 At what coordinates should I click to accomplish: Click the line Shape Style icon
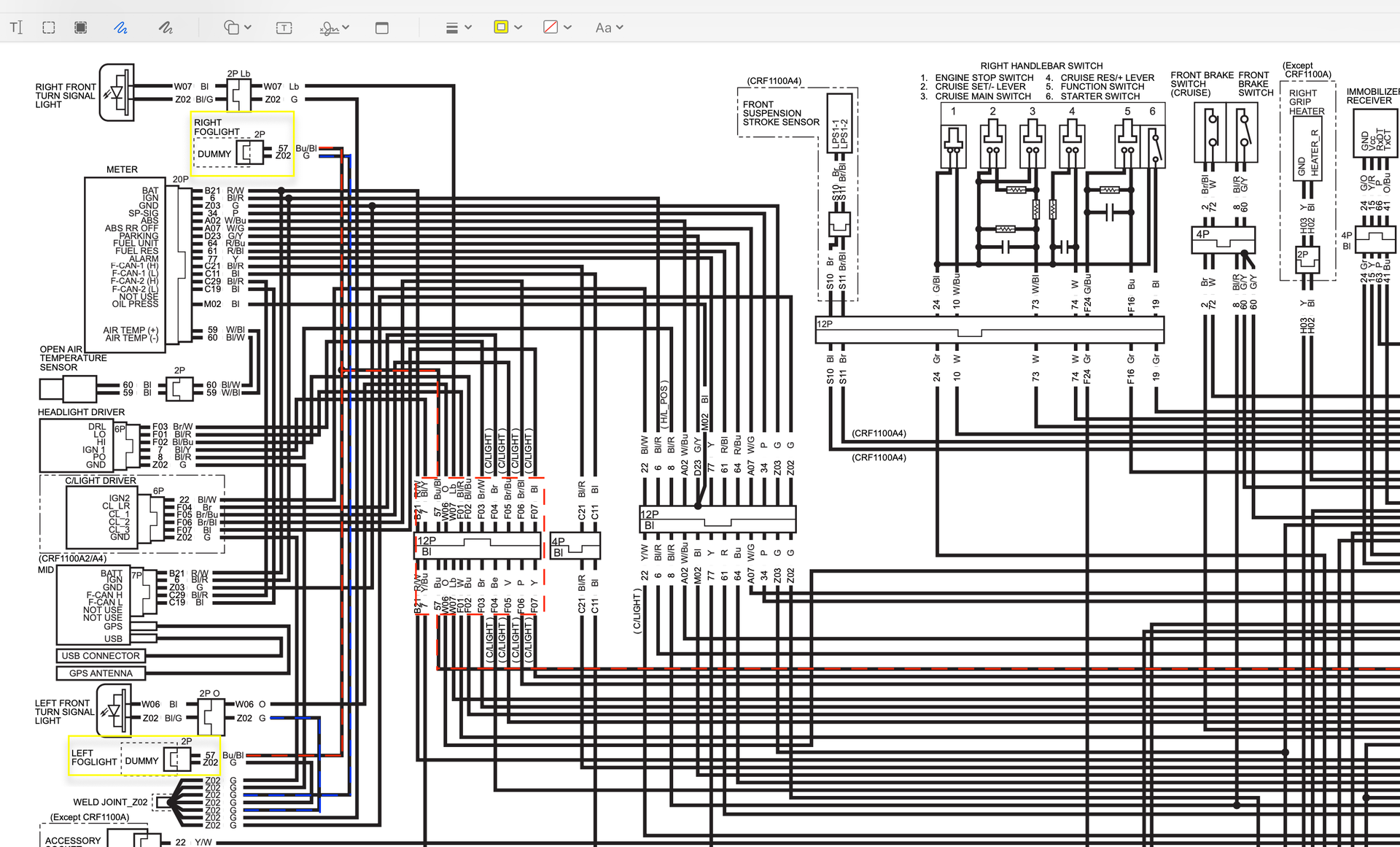pyautogui.click(x=452, y=28)
